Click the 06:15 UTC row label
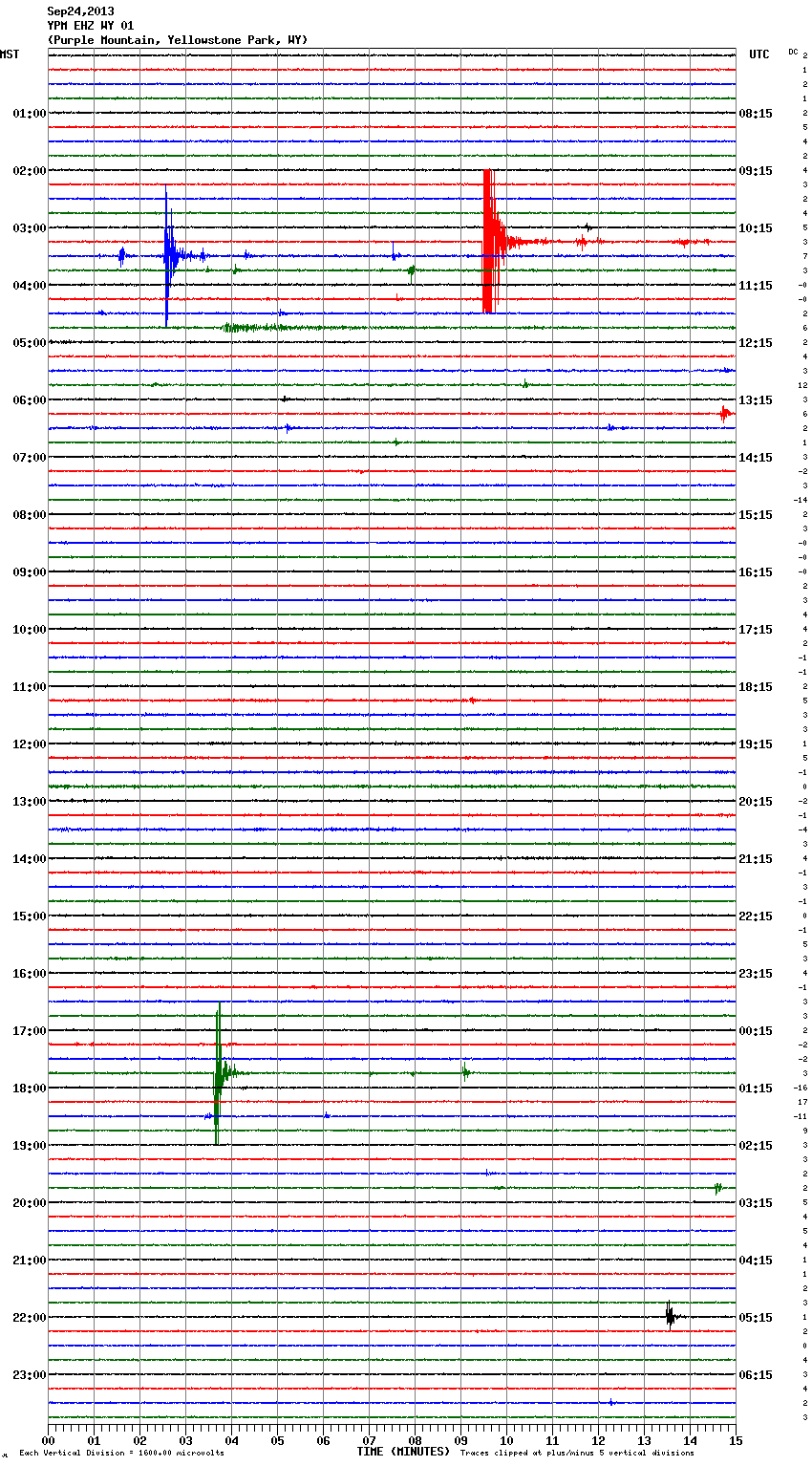Screen dimensions: 812x1466 click(756, 1375)
